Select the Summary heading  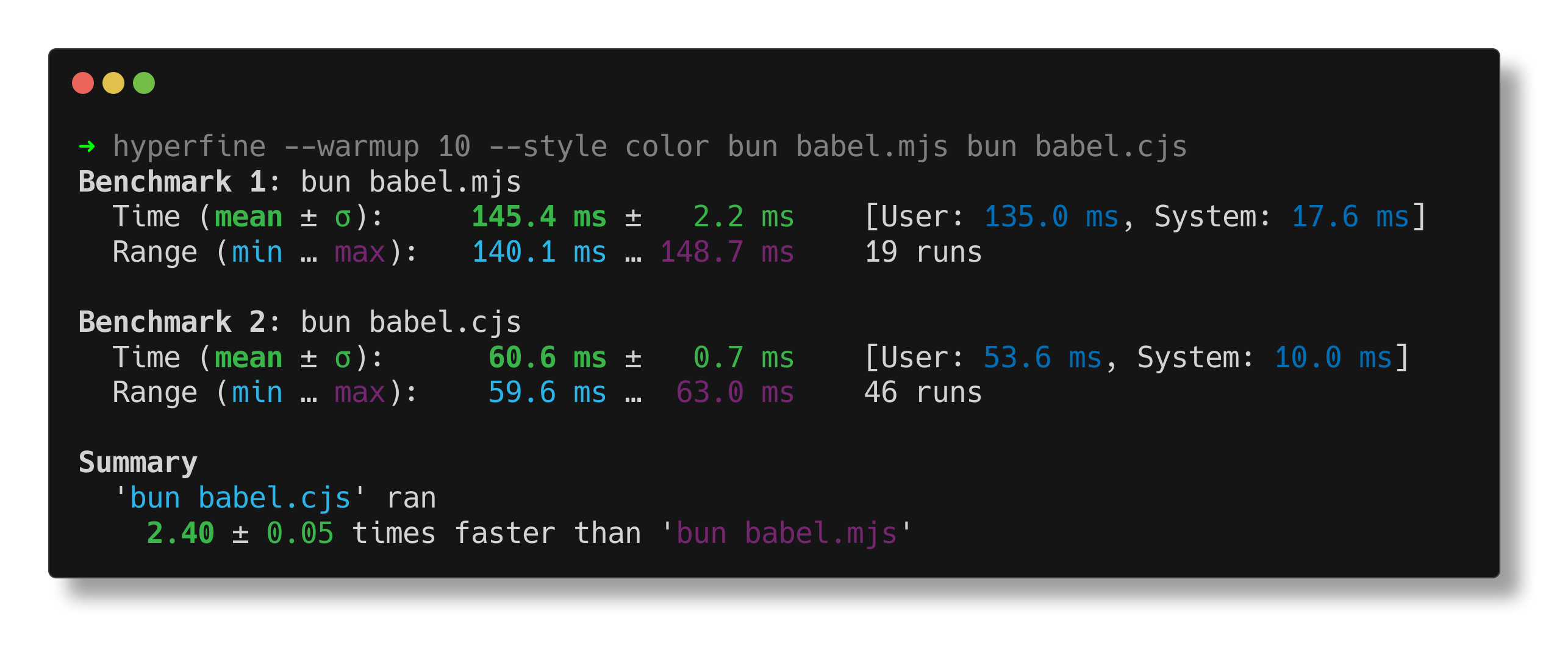[137, 462]
